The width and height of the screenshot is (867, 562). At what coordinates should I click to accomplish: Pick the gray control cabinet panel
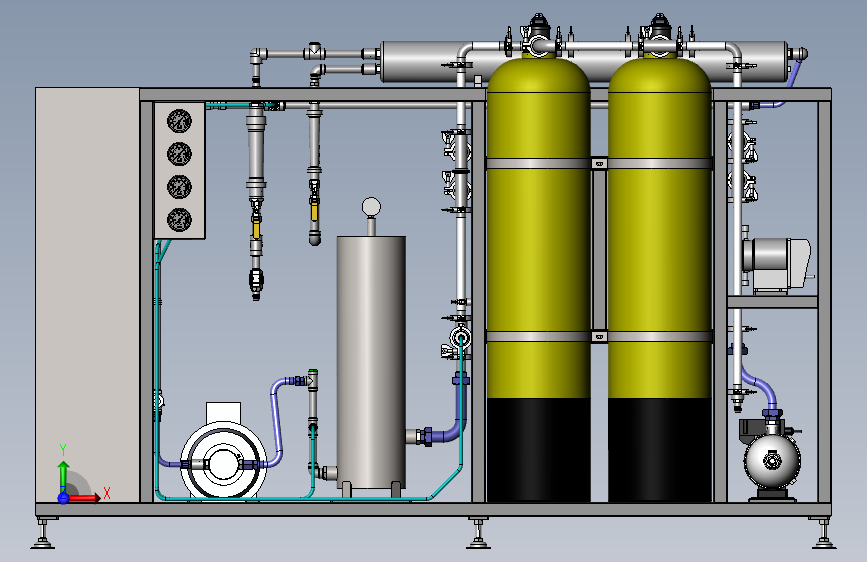click(x=87, y=295)
